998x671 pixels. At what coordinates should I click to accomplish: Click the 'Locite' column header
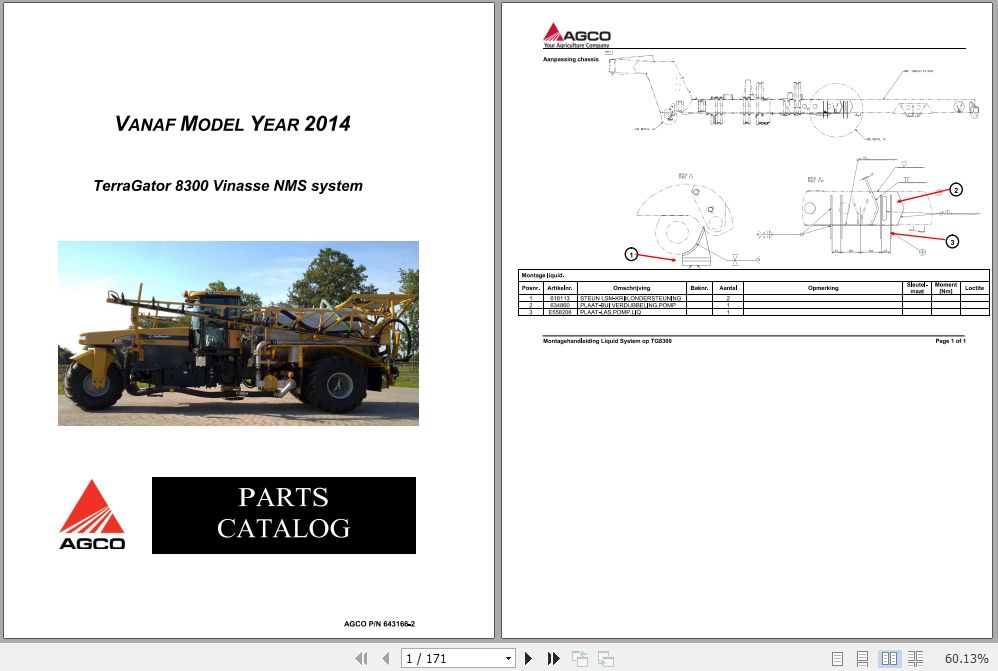[x=974, y=288]
